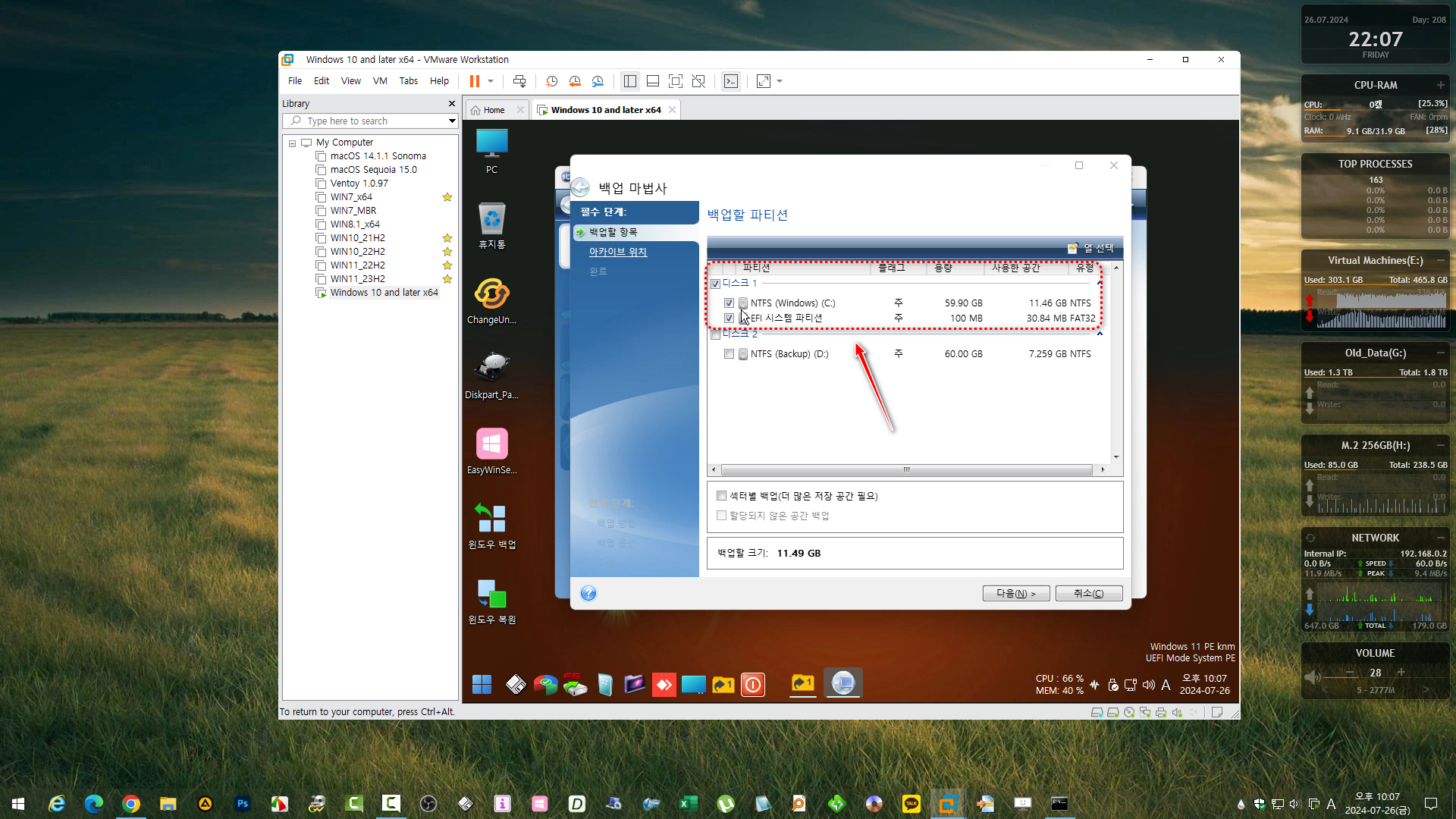Click the stretch guest display icon
The image size is (1456, 819).
pyautogui.click(x=764, y=81)
